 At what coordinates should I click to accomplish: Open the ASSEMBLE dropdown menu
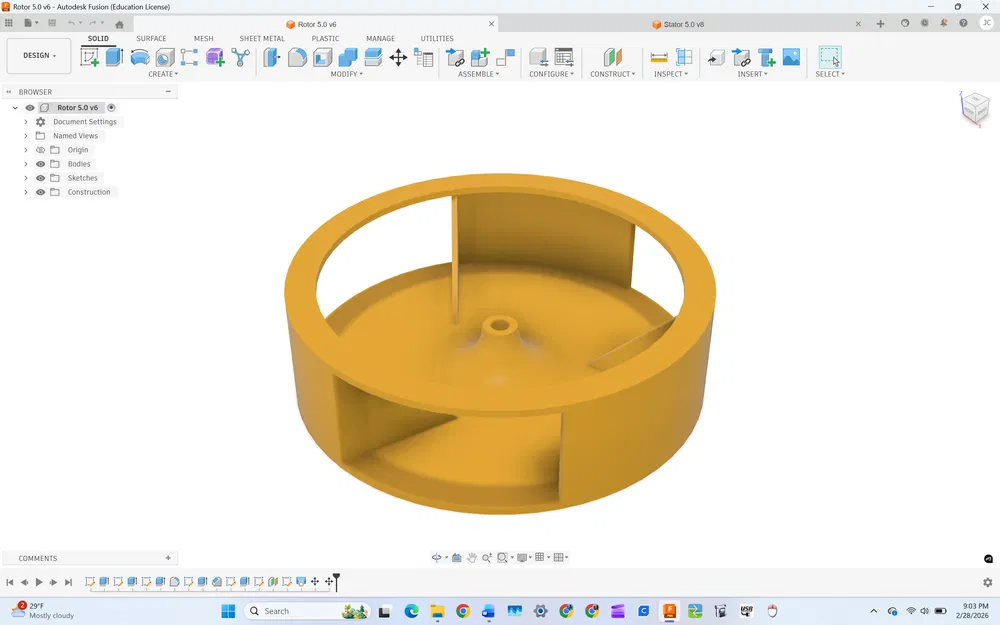coord(478,74)
